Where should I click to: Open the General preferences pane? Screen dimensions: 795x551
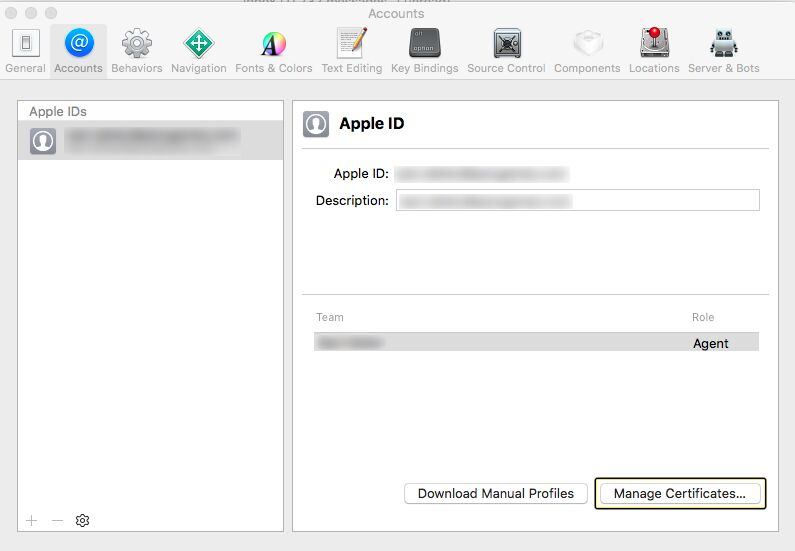click(x=25, y=51)
